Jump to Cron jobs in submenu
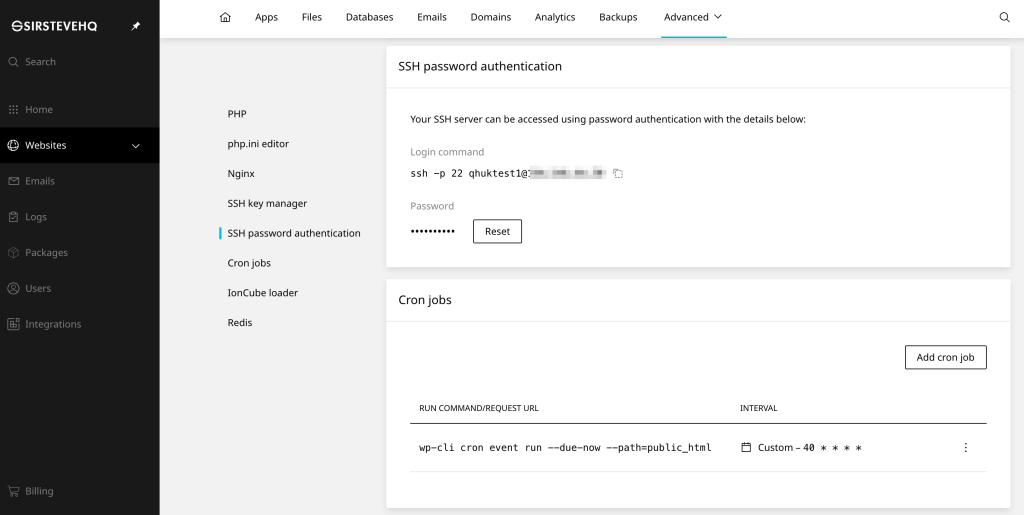This screenshot has height=515, width=1024. (x=249, y=263)
